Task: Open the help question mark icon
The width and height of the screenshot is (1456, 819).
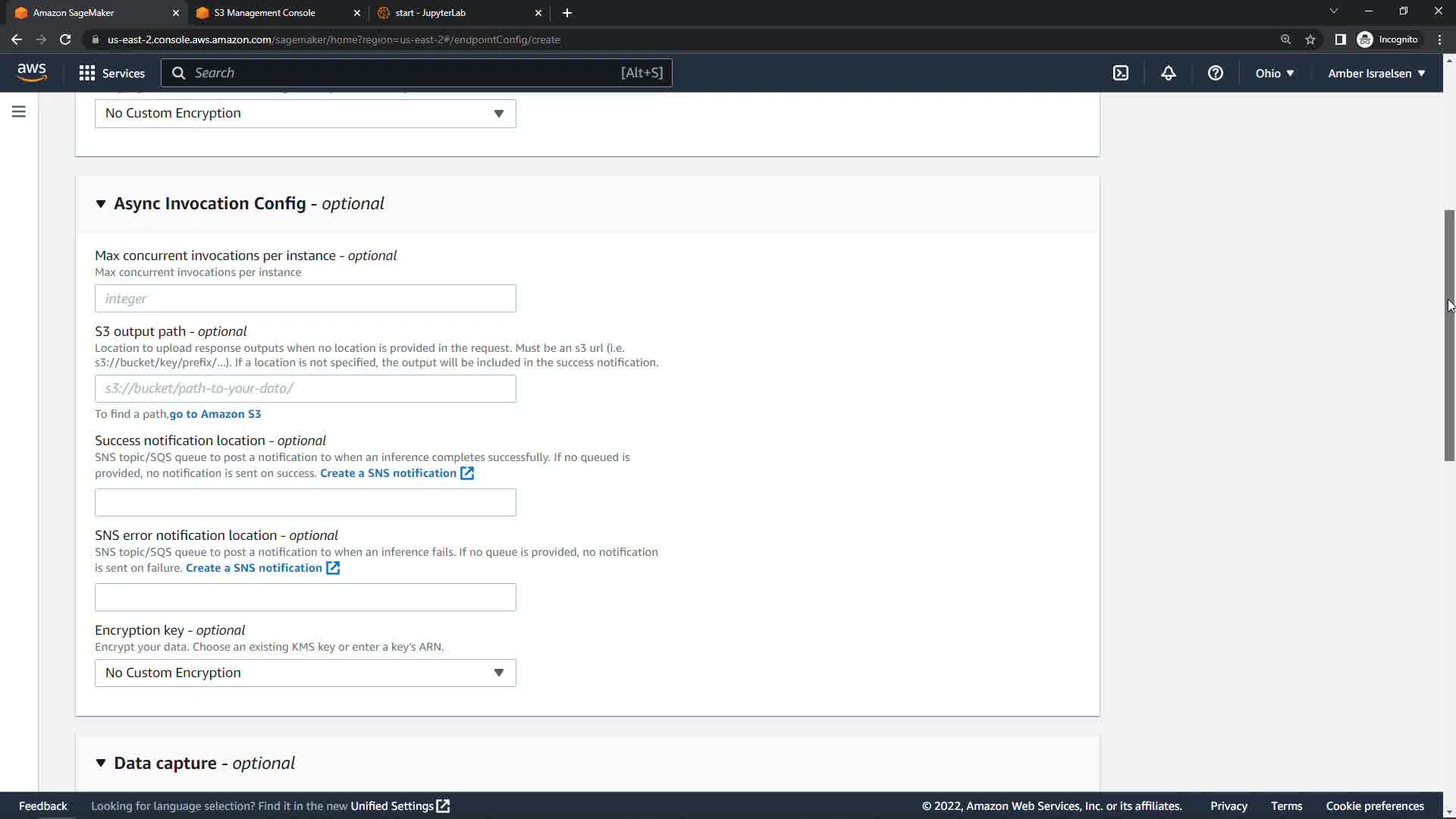Action: [x=1216, y=73]
